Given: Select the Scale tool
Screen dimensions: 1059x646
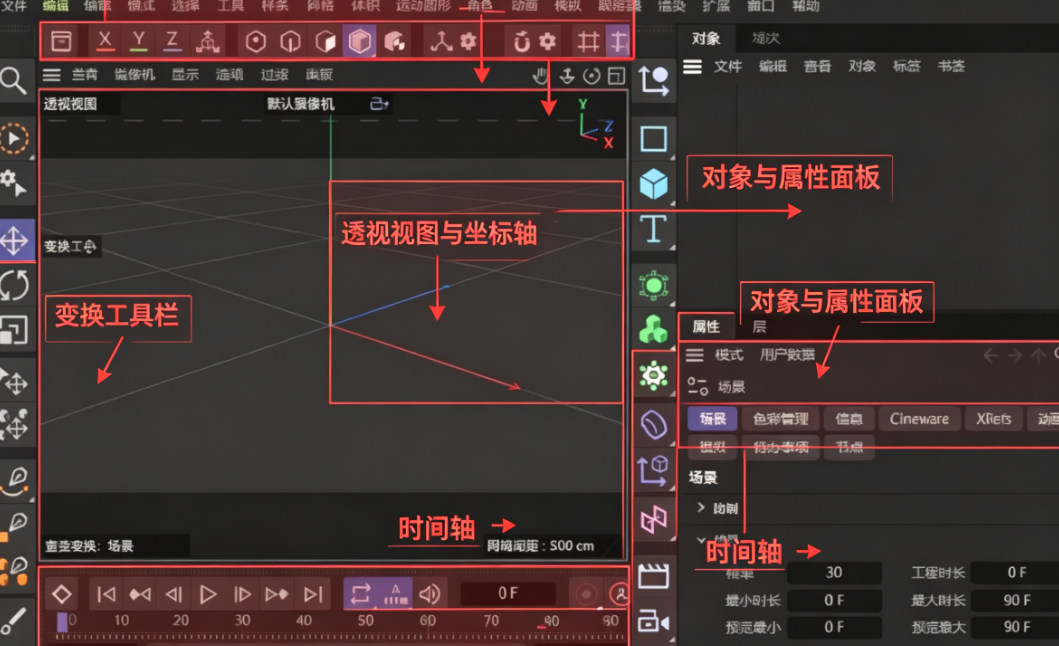Looking at the screenshot, I should coord(14,330).
